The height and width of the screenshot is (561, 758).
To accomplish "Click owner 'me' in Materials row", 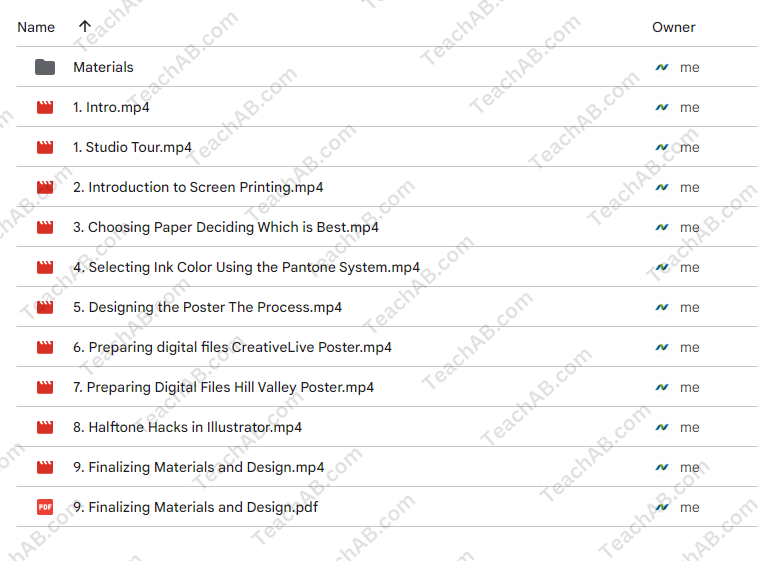I will point(689,68).
